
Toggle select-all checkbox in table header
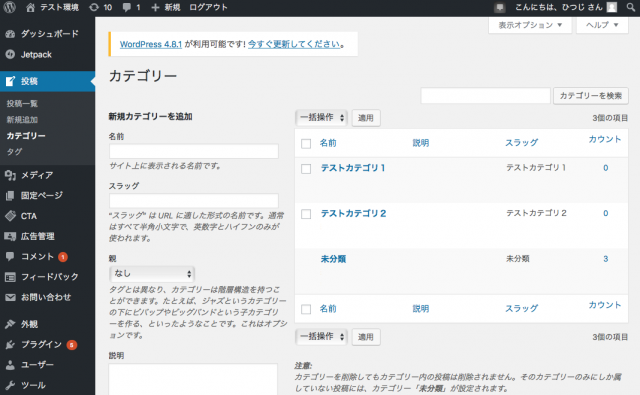(306, 144)
